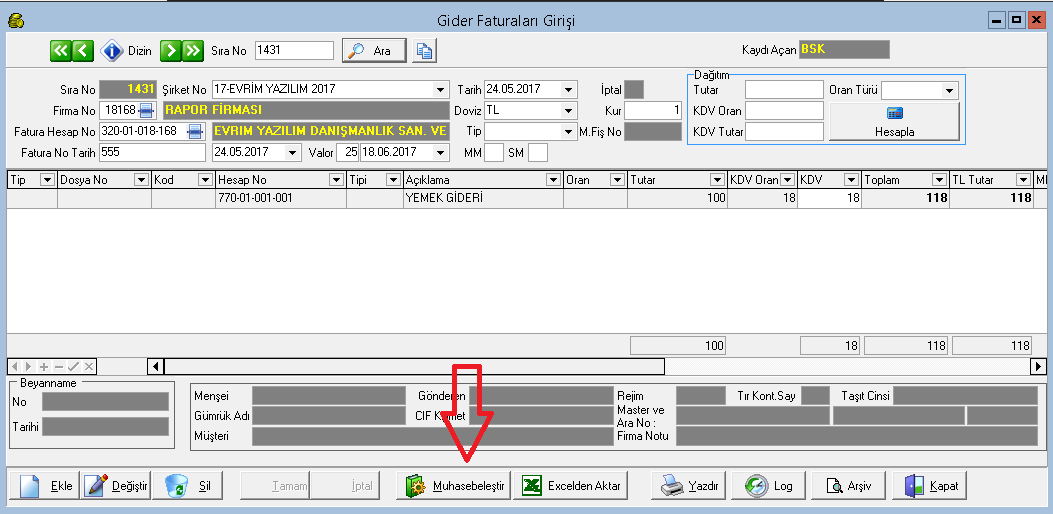Click the horizontal scrollbar of the grid
Image resolution: width=1053 pixels, height=514 pixels.
(600, 367)
